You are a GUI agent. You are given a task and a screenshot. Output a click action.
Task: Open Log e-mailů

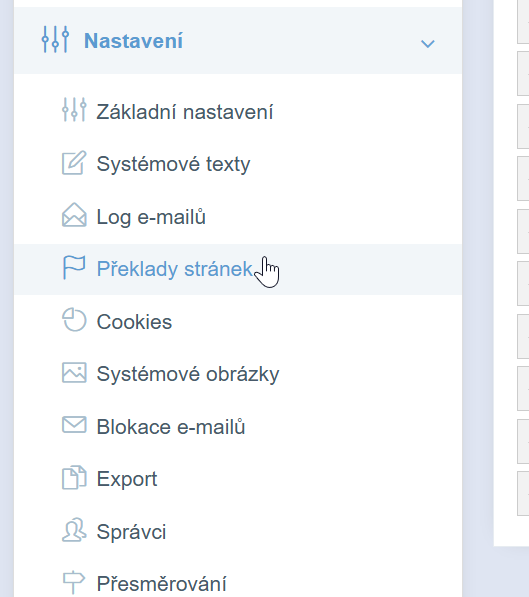click(151, 217)
